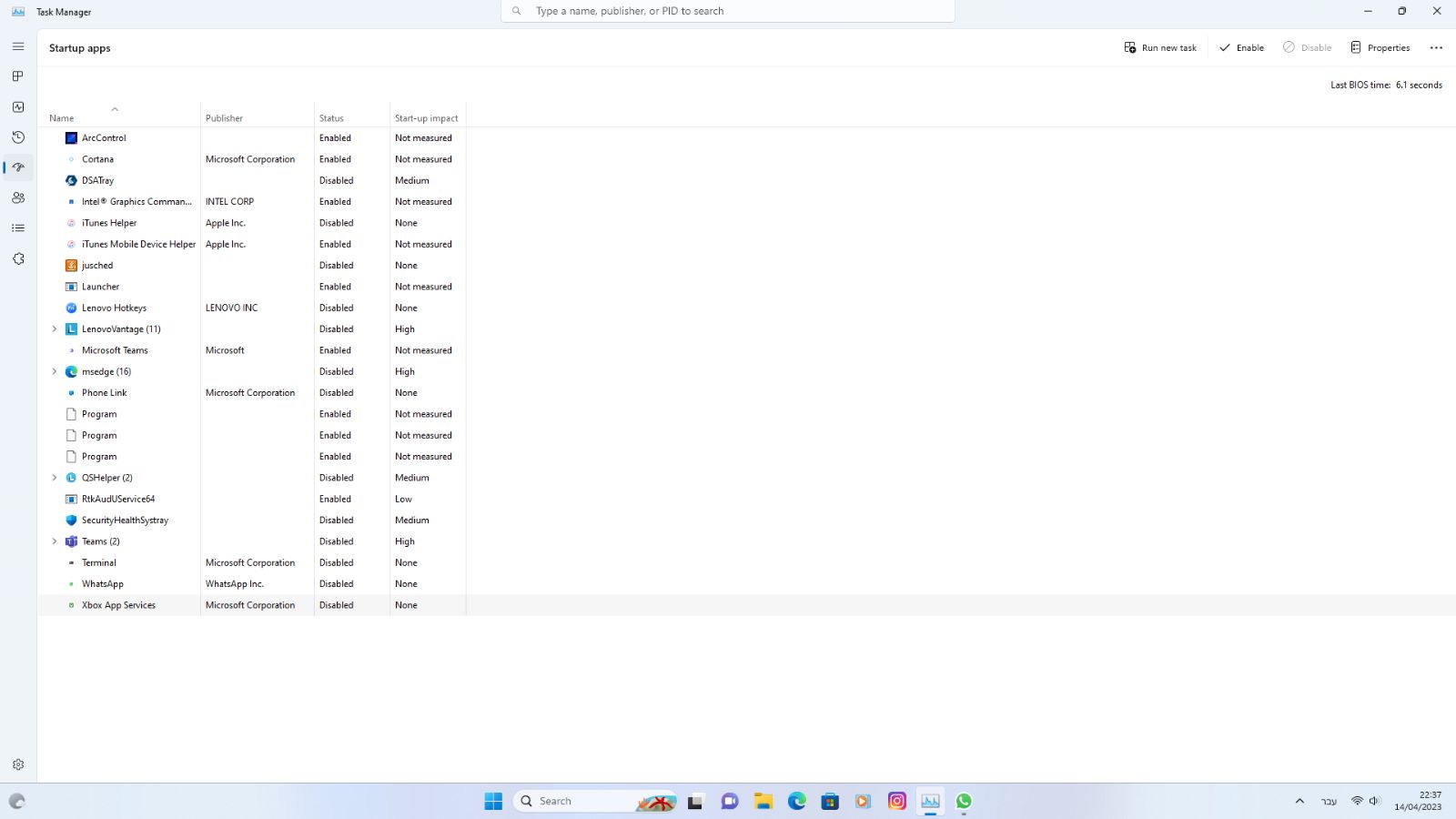
Task: Expand the Teams (2) group
Action: pos(54,541)
